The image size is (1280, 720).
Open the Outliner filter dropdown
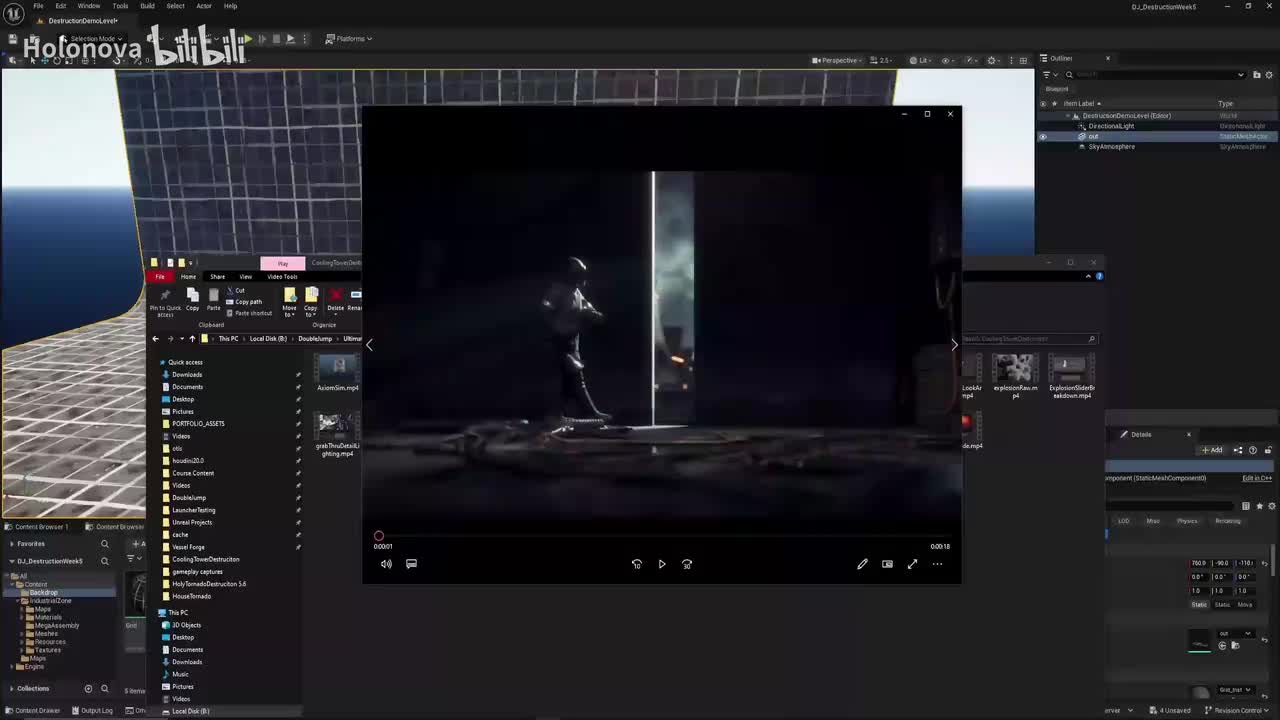coord(1049,75)
